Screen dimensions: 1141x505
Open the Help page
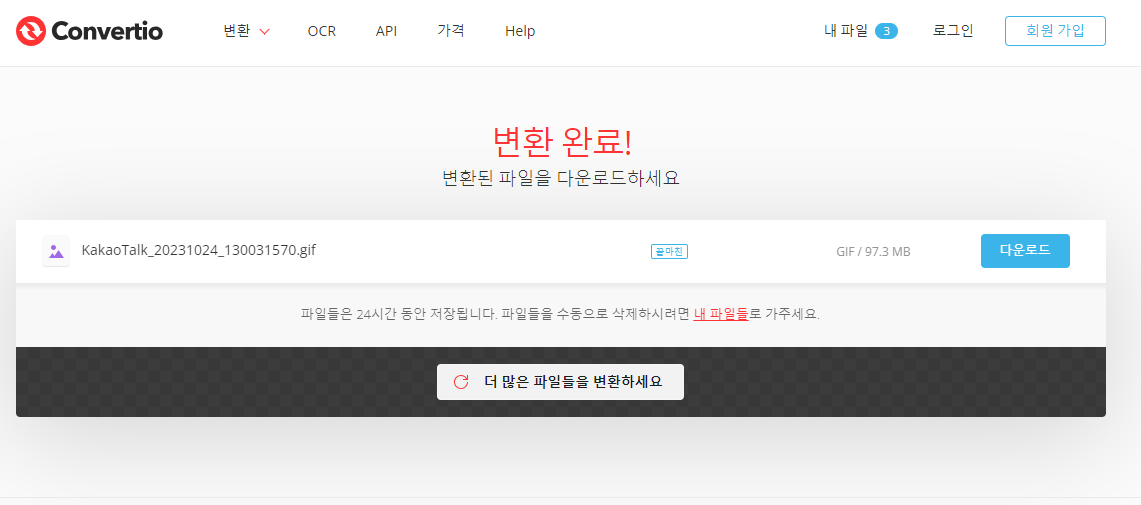[x=520, y=31]
